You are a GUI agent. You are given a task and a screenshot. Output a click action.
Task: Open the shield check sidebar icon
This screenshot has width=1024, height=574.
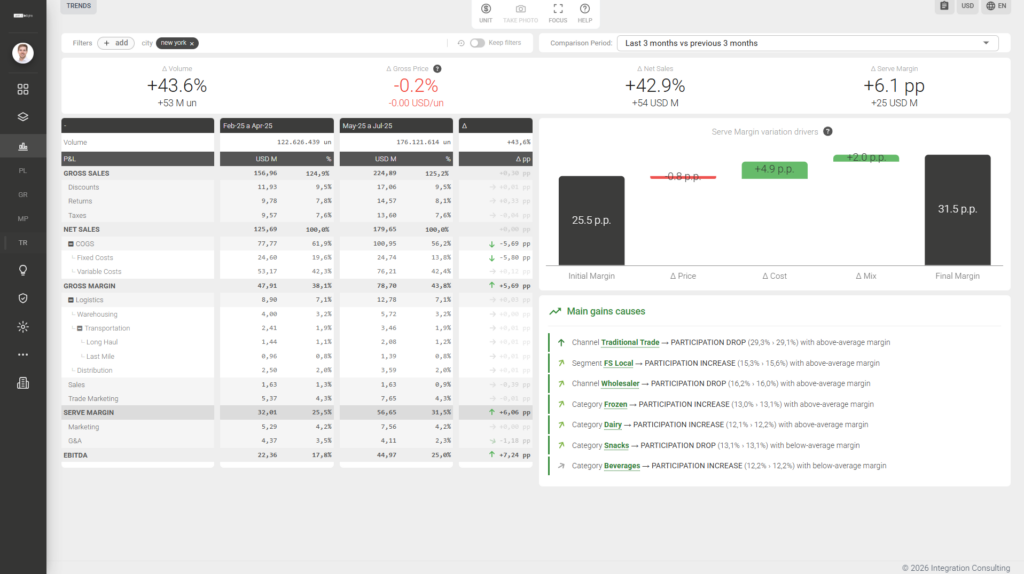(x=23, y=298)
